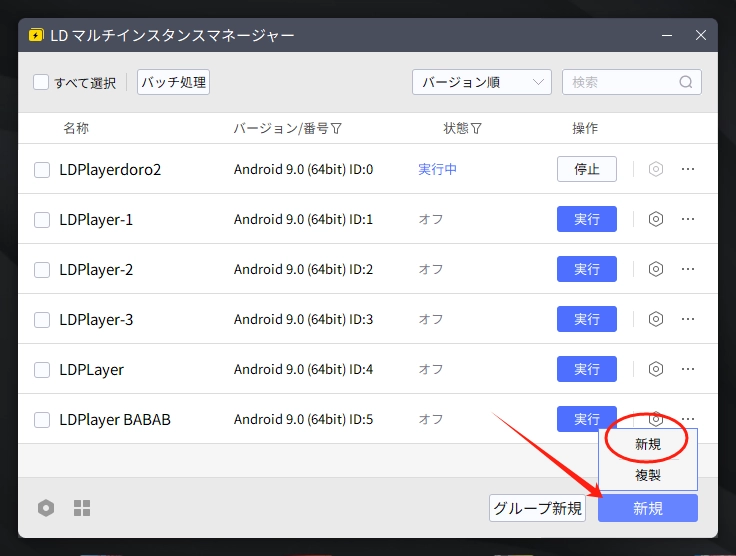This screenshot has height=556, width=736.
Task: Click the バッチ処理 button
Action: point(173,82)
